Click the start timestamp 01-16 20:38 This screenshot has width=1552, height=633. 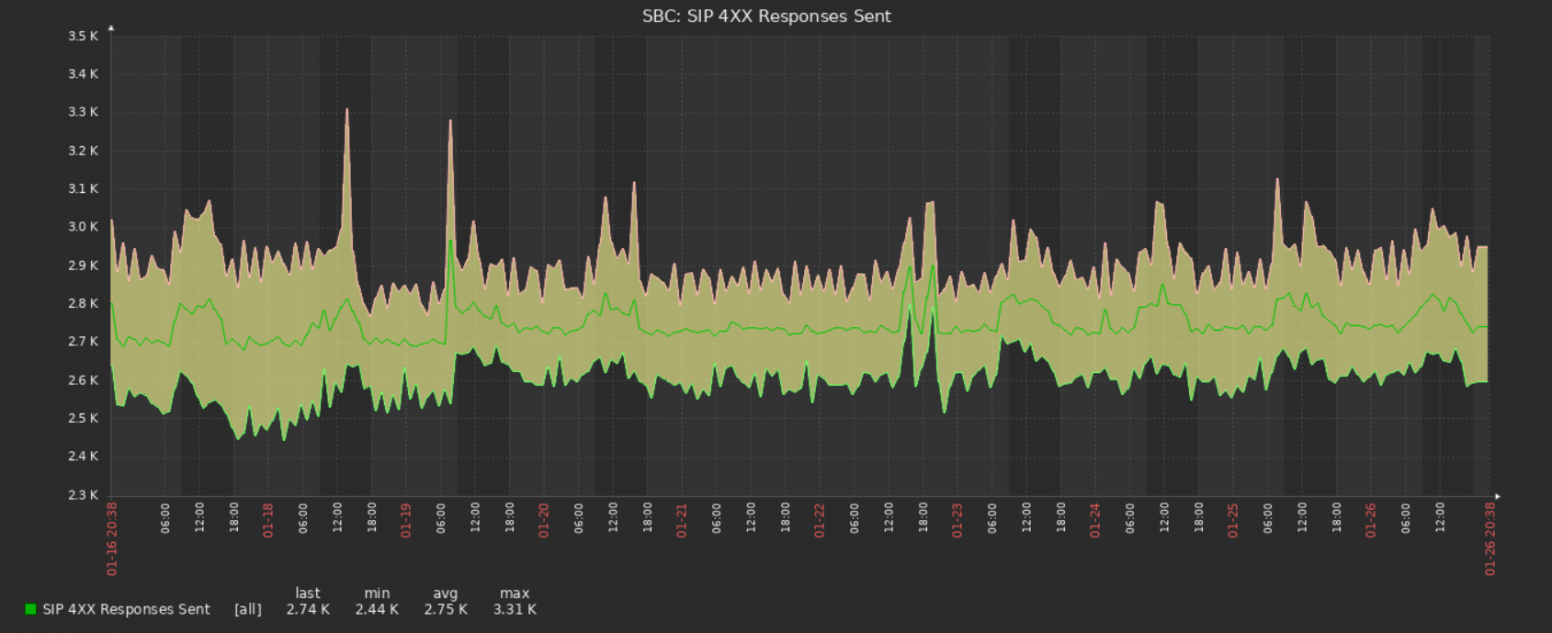click(x=111, y=540)
